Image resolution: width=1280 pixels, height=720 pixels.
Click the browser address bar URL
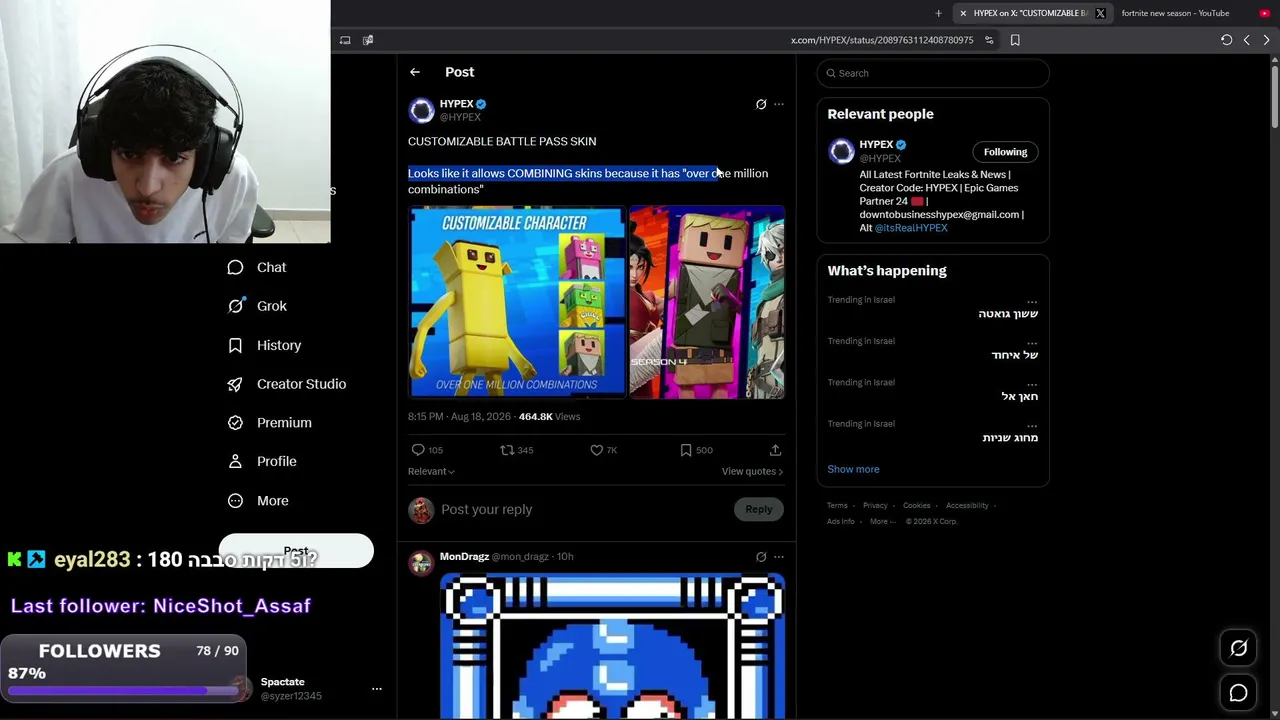coord(882,40)
